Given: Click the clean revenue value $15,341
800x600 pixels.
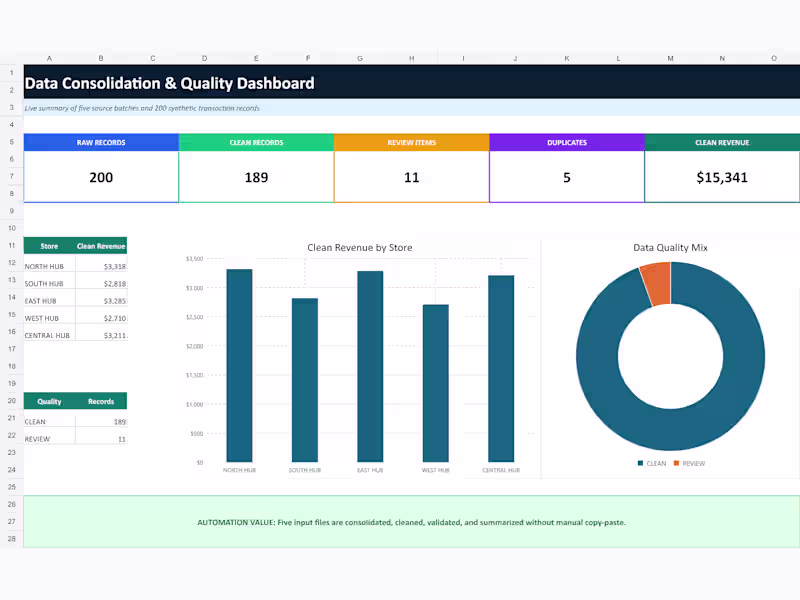Looking at the screenshot, I should coord(722,177).
